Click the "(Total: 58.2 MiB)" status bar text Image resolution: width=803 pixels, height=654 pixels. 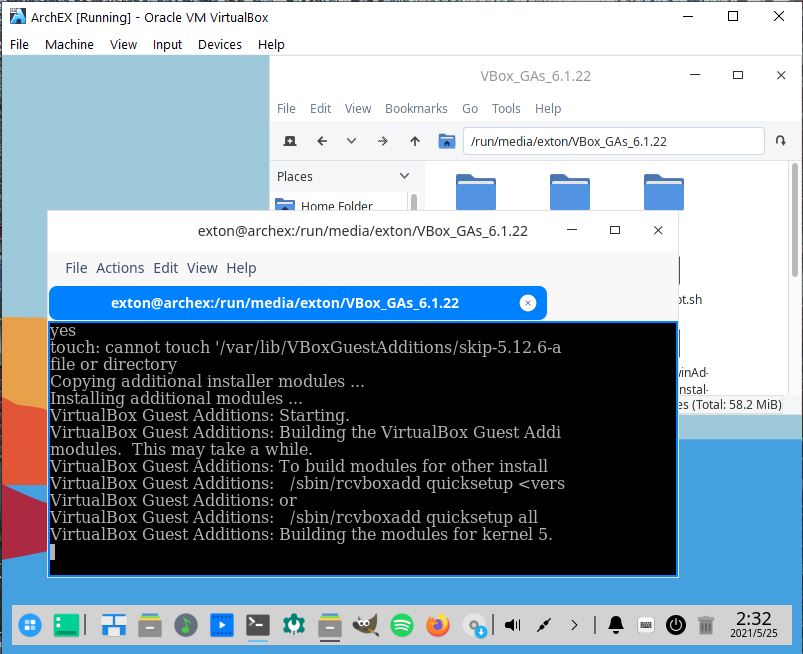tap(737, 405)
